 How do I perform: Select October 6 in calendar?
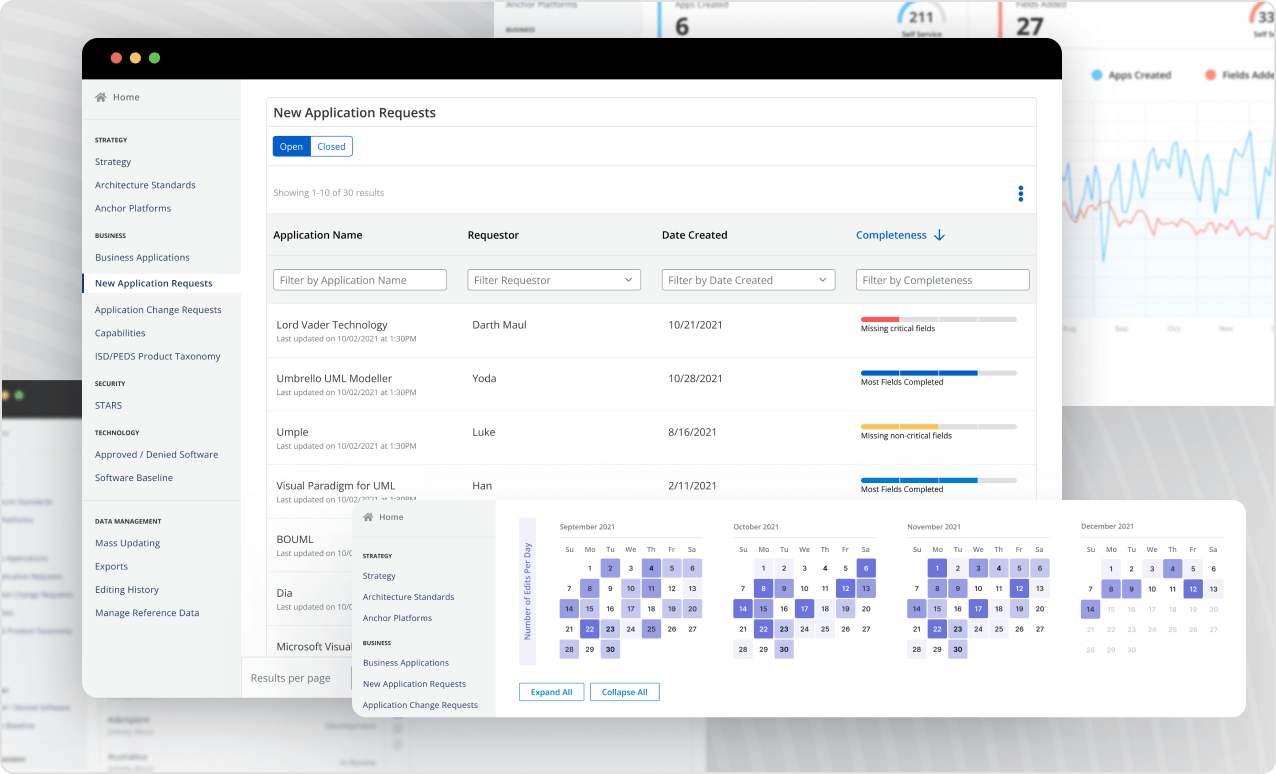pyautogui.click(x=865, y=568)
